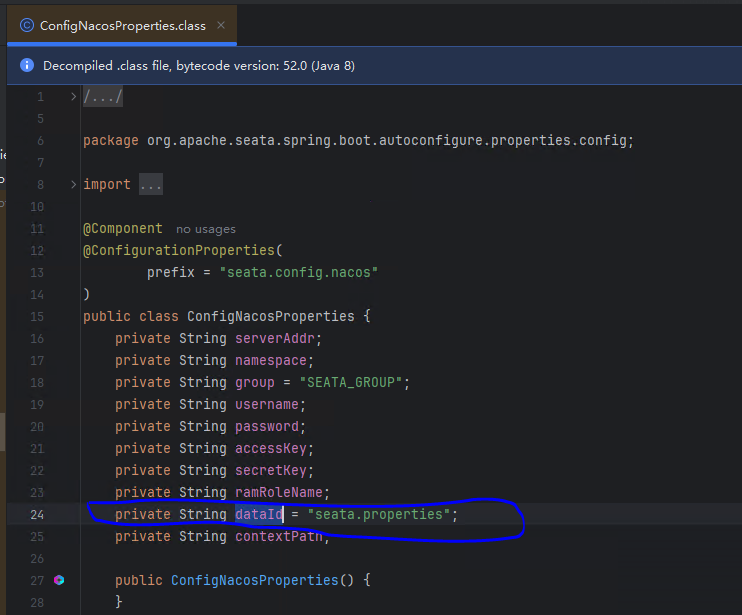
Task: Click the ConfigNacosProperties constructor name on line 27
Action: 254,580
